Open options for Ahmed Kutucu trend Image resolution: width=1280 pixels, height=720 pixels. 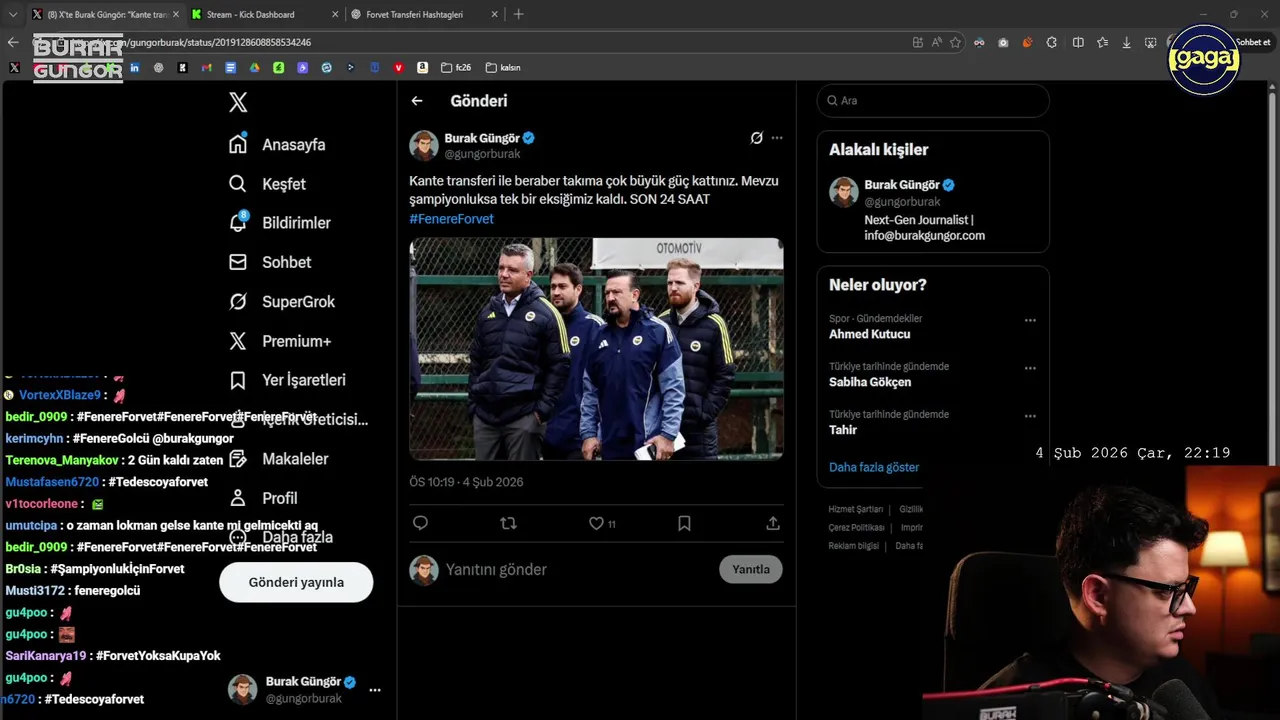1030,321
